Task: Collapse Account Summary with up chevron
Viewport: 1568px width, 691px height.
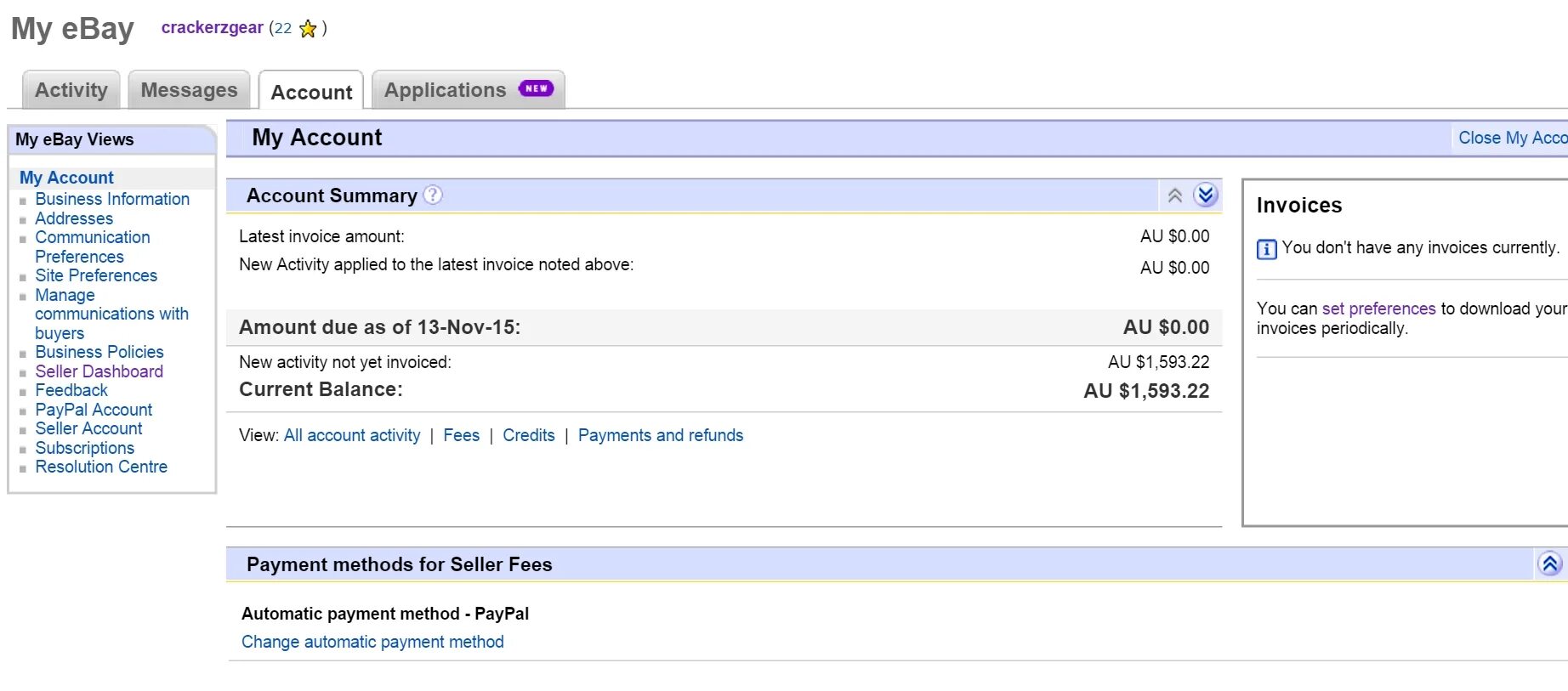Action: point(1175,195)
